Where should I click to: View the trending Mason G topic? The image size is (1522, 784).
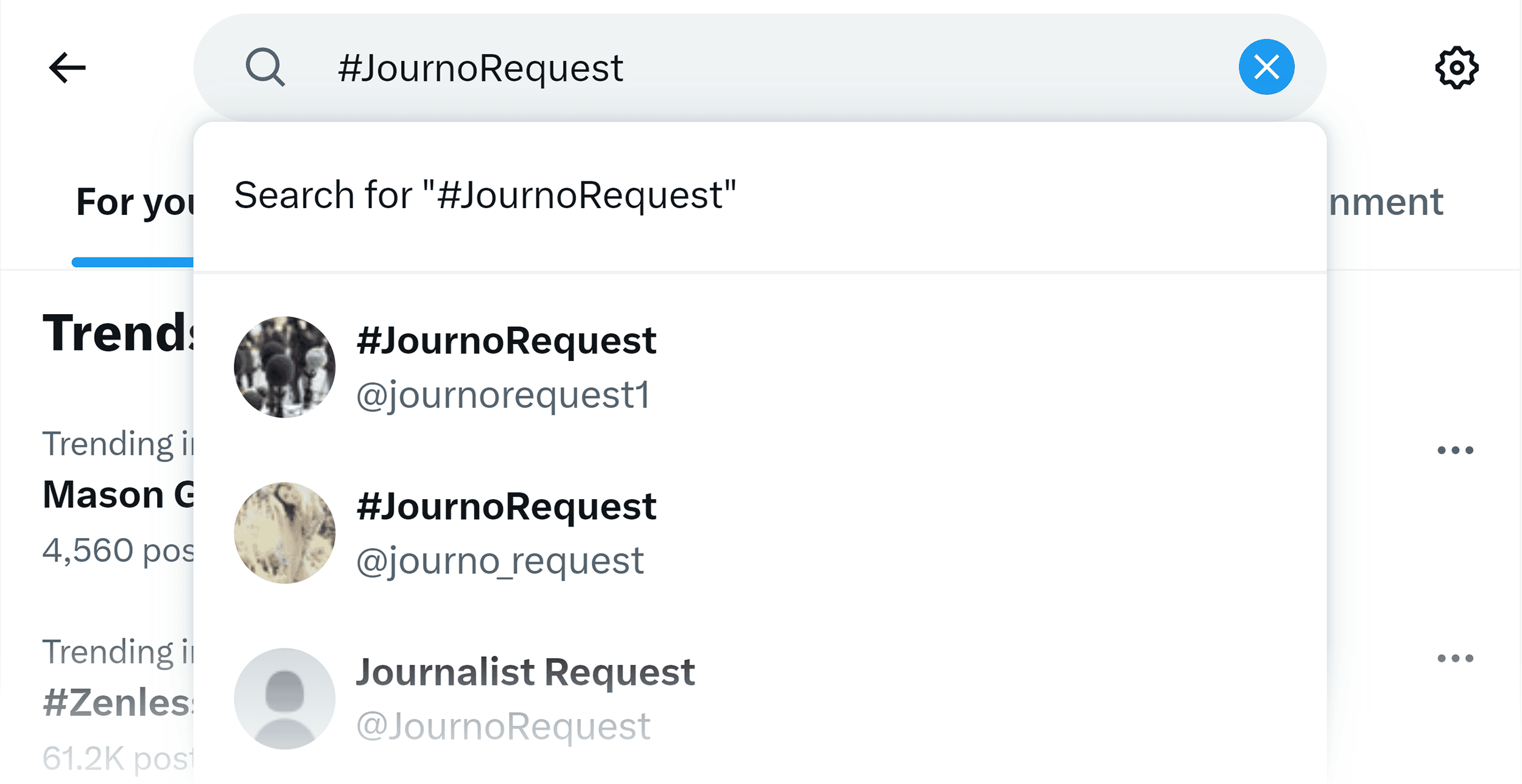click(x=110, y=494)
